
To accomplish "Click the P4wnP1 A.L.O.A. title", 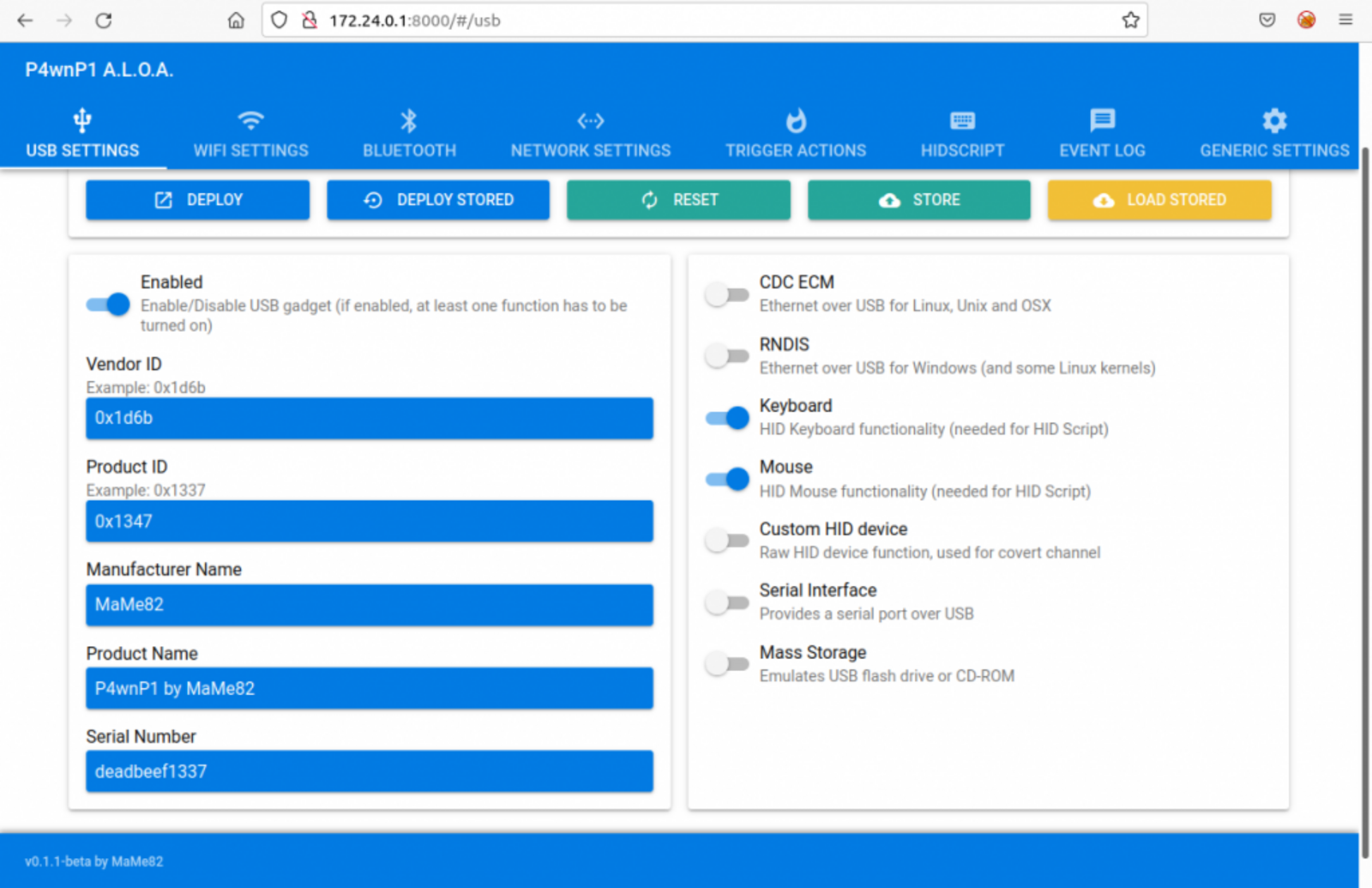I will click(99, 70).
